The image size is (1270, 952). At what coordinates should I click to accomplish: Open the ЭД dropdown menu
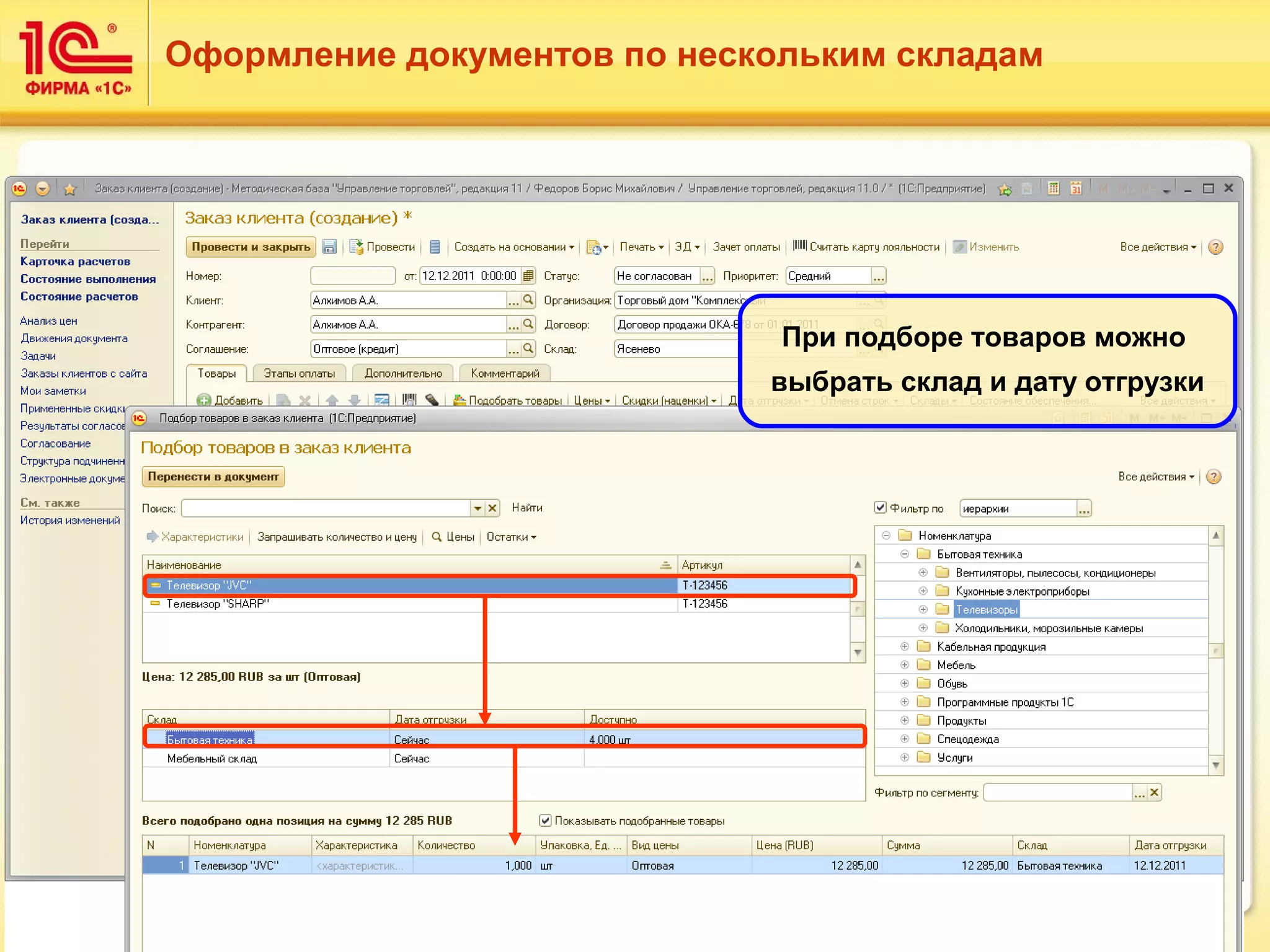point(687,247)
